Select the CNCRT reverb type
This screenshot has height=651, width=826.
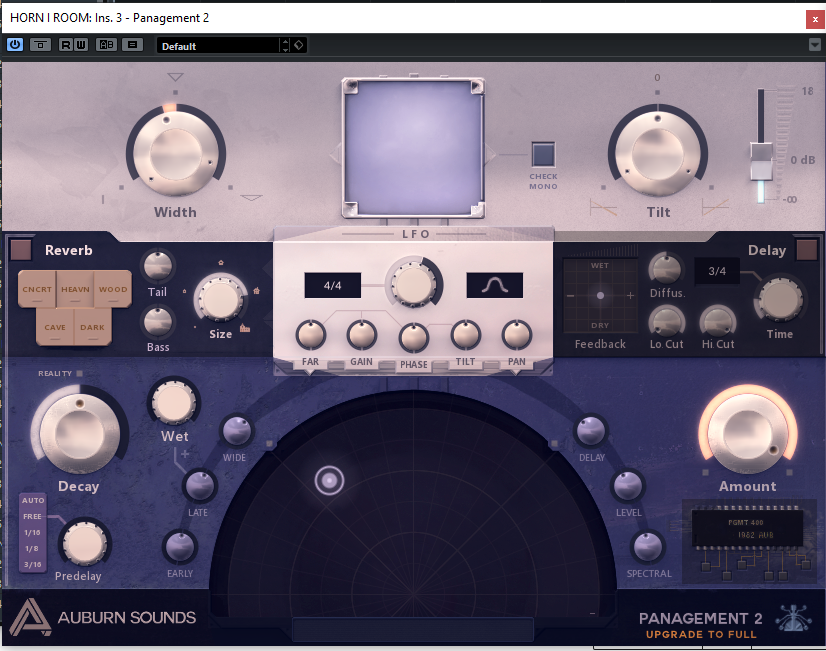tap(37, 289)
